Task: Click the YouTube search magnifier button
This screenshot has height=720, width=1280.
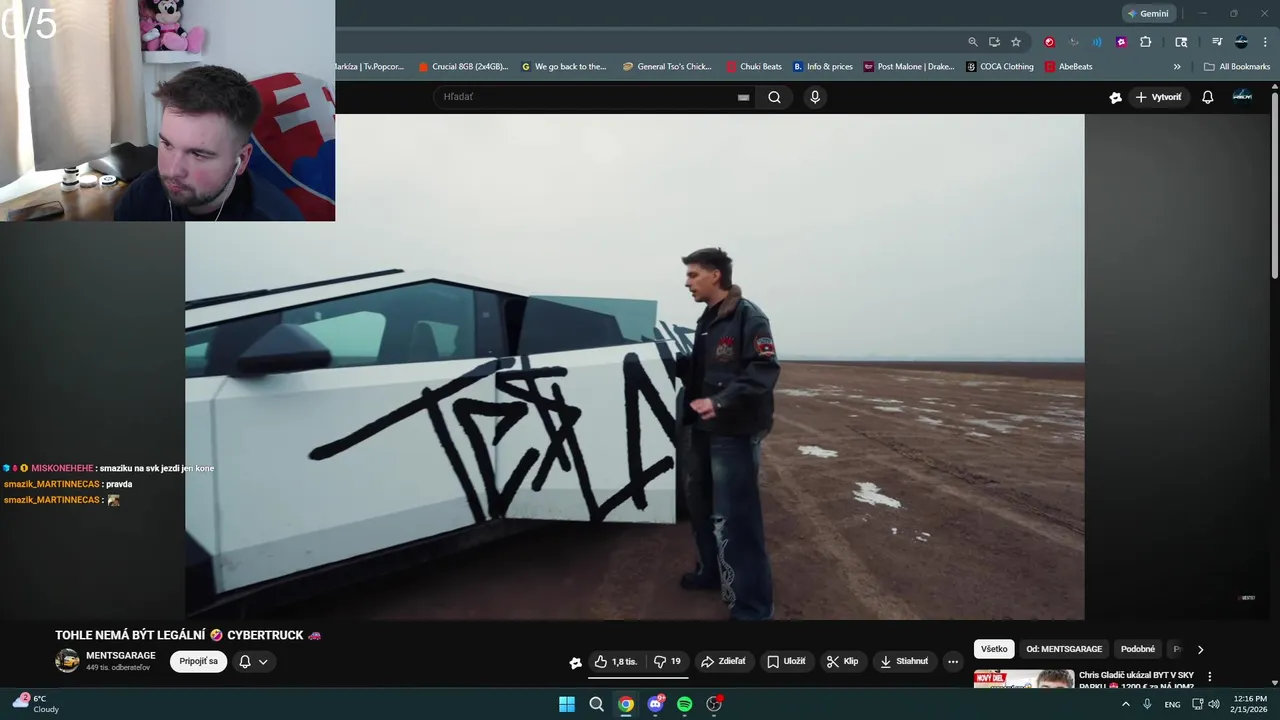Action: tap(774, 97)
